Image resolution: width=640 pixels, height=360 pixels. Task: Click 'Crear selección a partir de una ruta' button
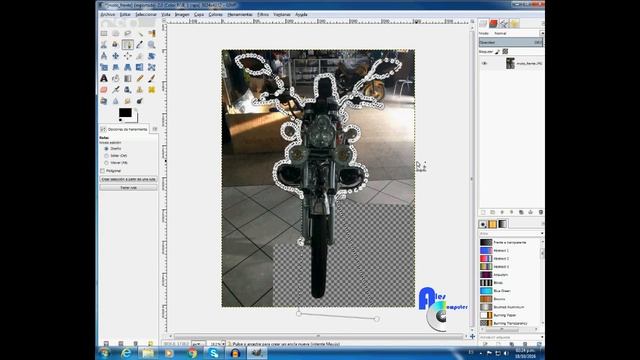click(129, 179)
